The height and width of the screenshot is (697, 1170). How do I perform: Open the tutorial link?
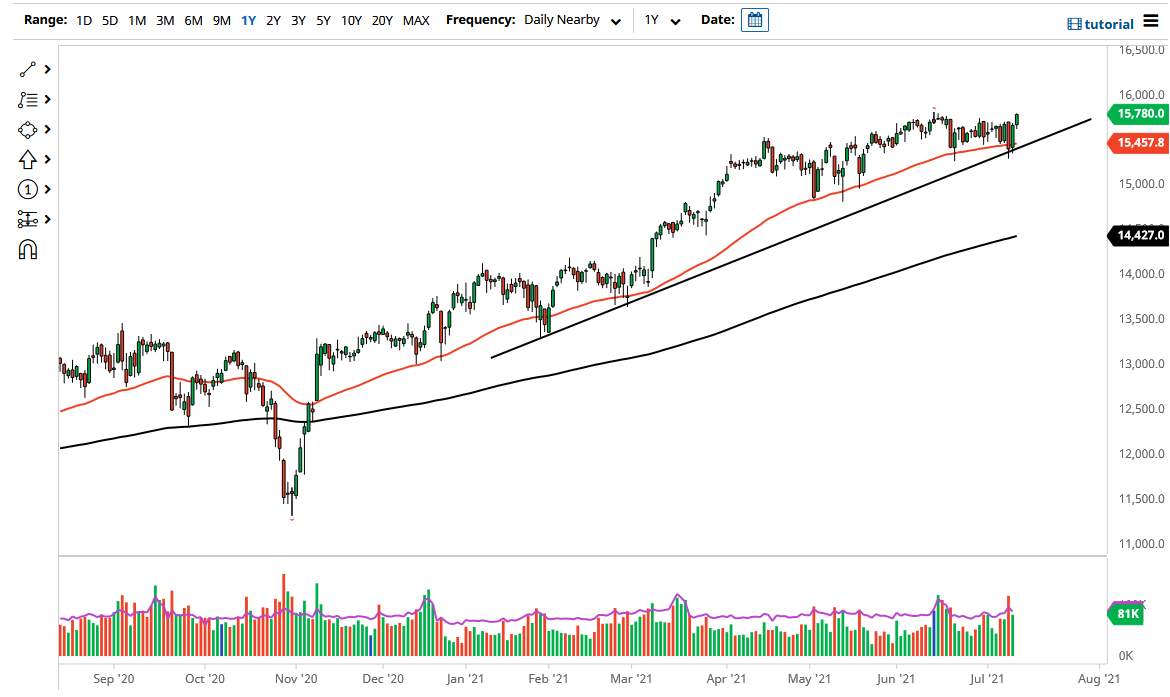(1109, 24)
